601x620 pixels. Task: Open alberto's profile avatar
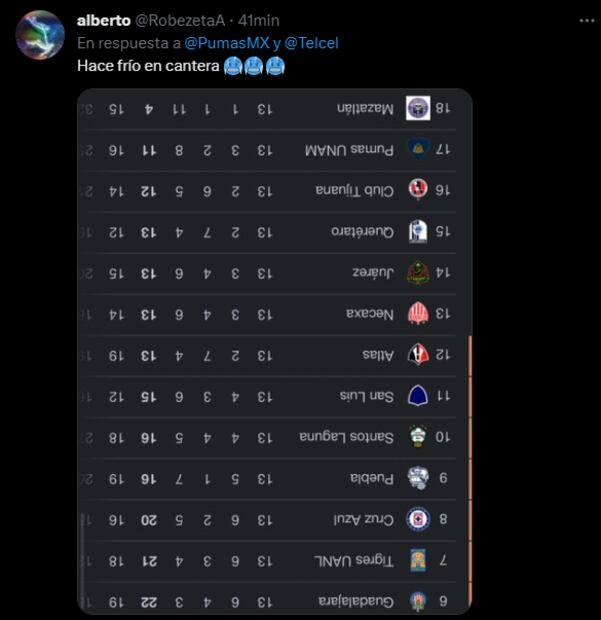coord(40,36)
